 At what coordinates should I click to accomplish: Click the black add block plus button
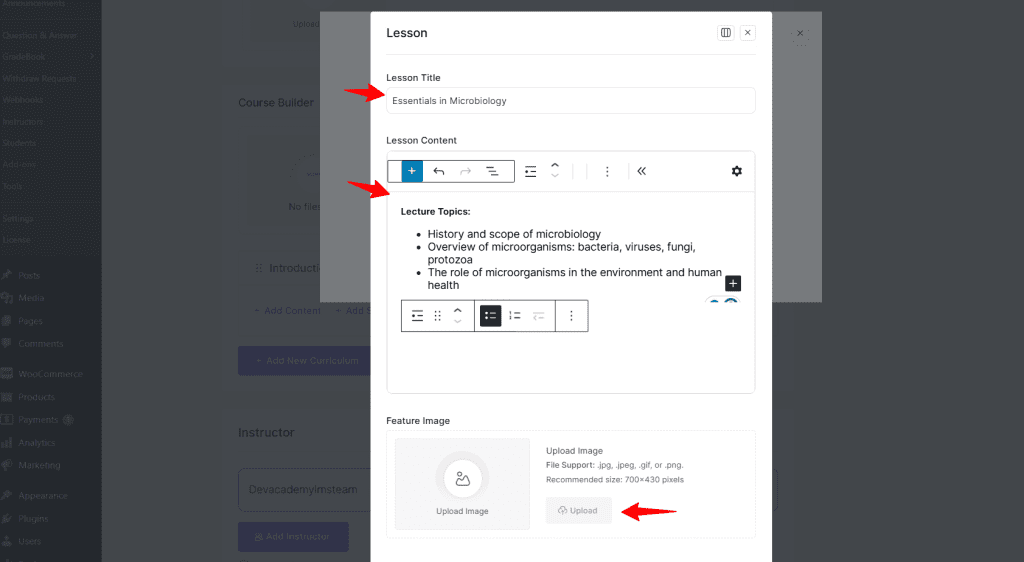tap(732, 283)
